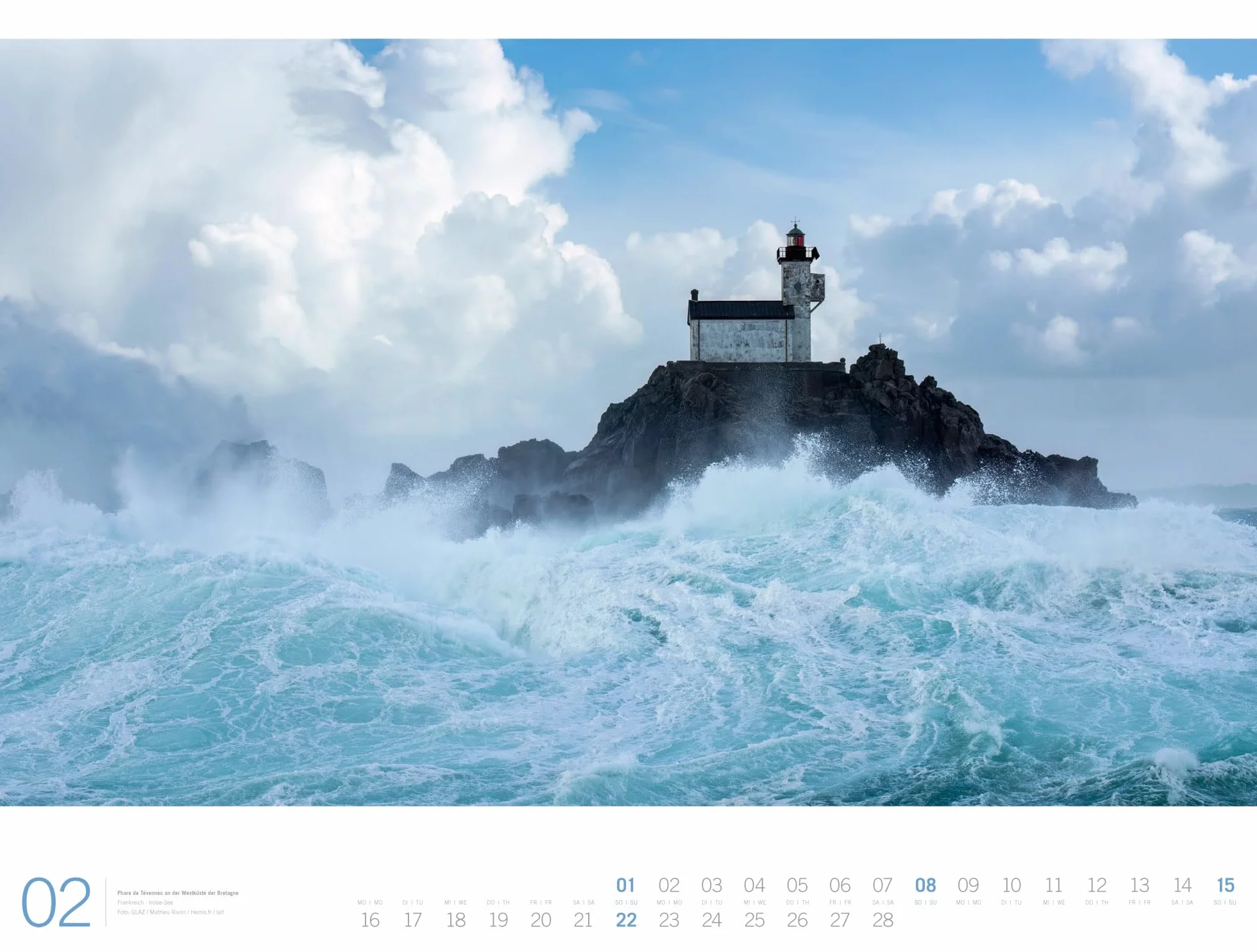Select date 17 in the lower row
Screen dimensions: 1257x952
point(413,920)
